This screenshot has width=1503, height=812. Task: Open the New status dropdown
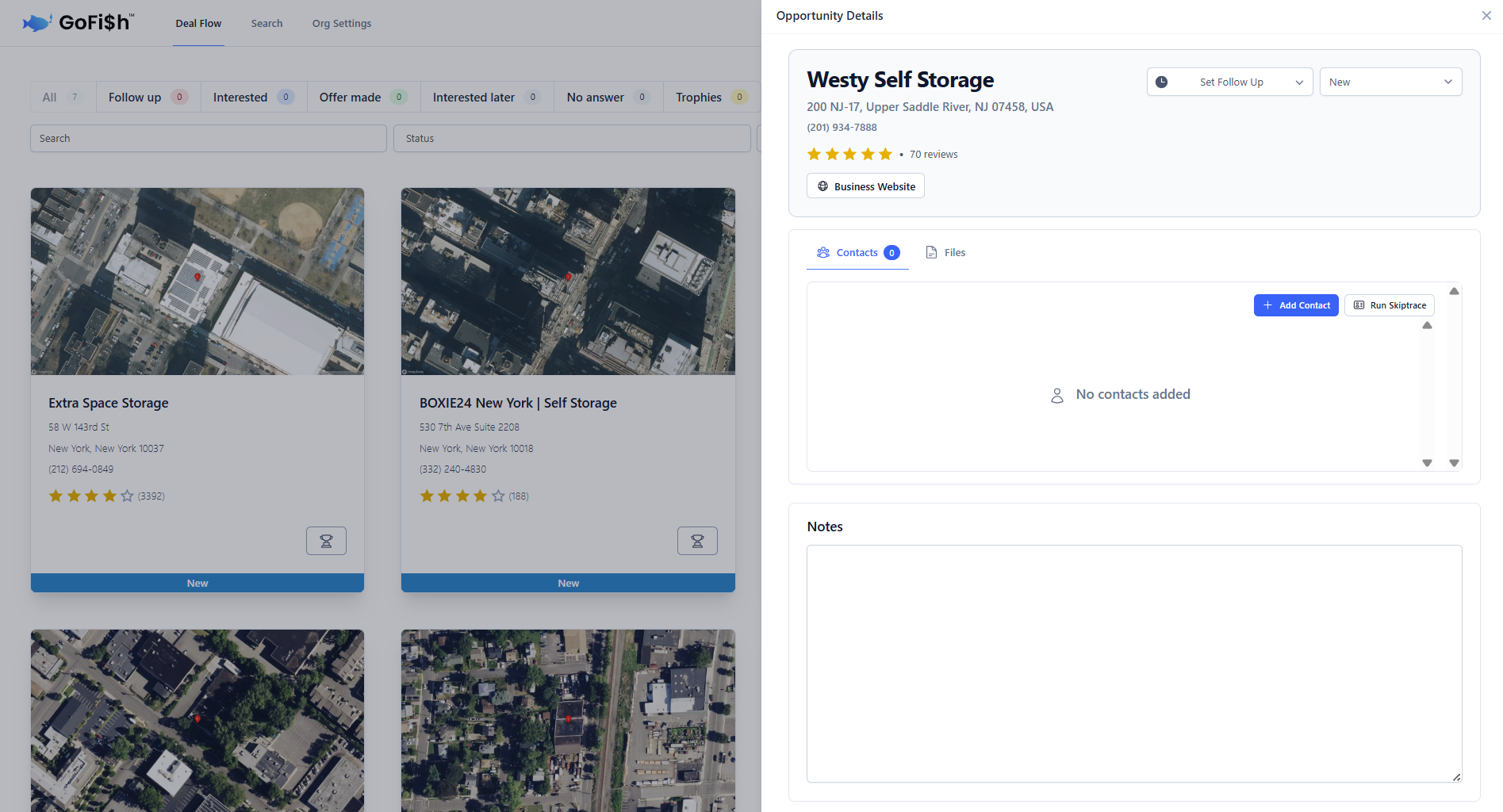1390,82
